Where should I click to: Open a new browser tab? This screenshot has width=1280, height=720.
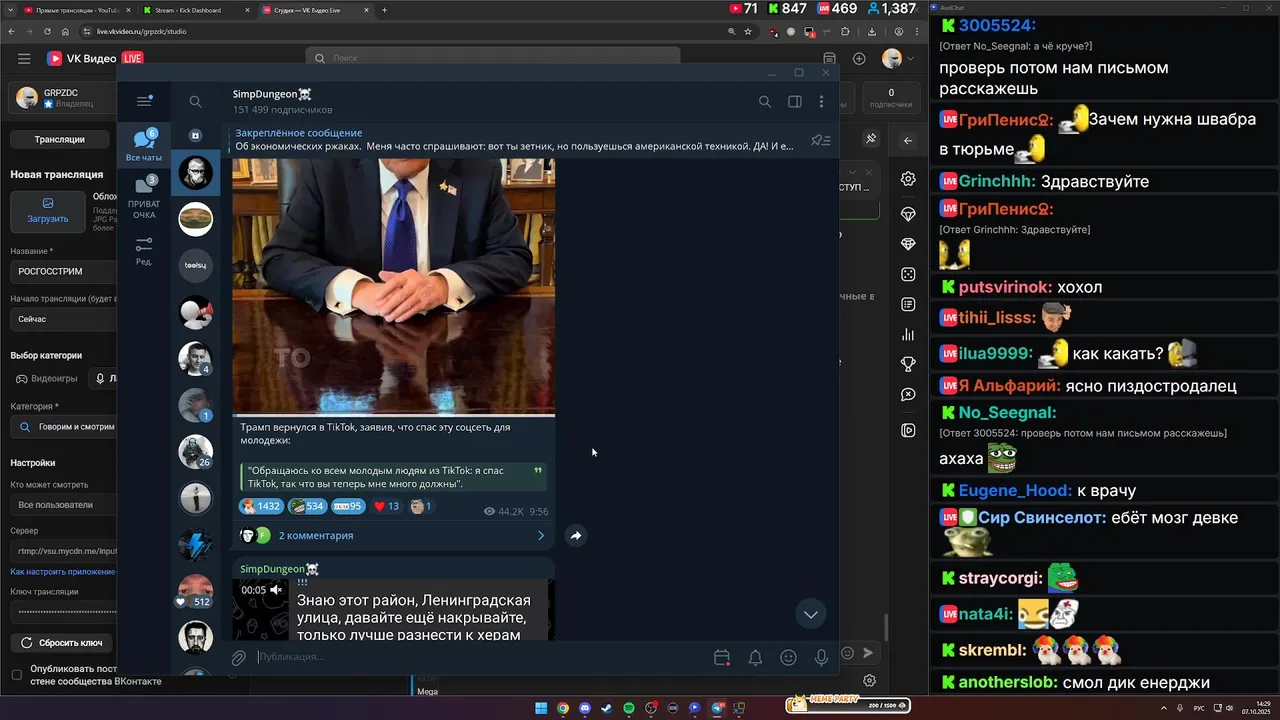click(x=384, y=10)
